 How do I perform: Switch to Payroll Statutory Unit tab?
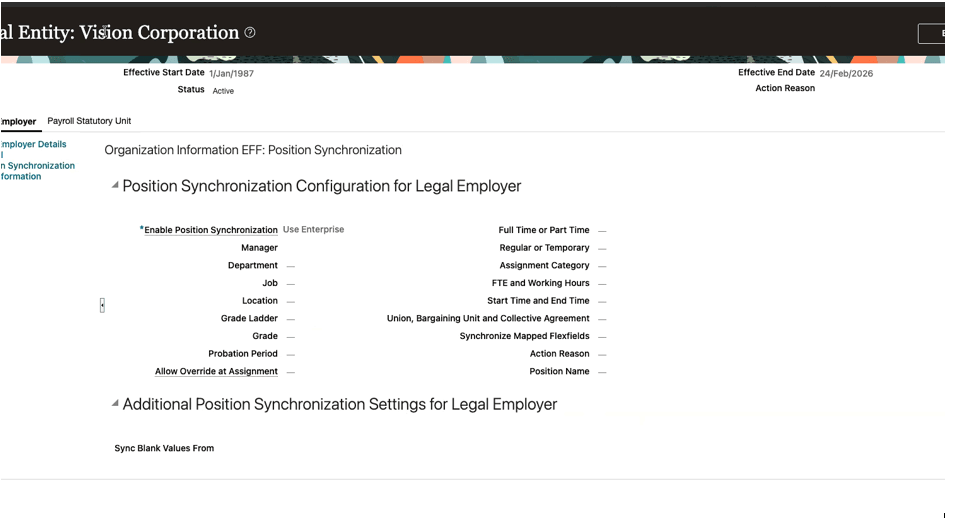point(89,121)
